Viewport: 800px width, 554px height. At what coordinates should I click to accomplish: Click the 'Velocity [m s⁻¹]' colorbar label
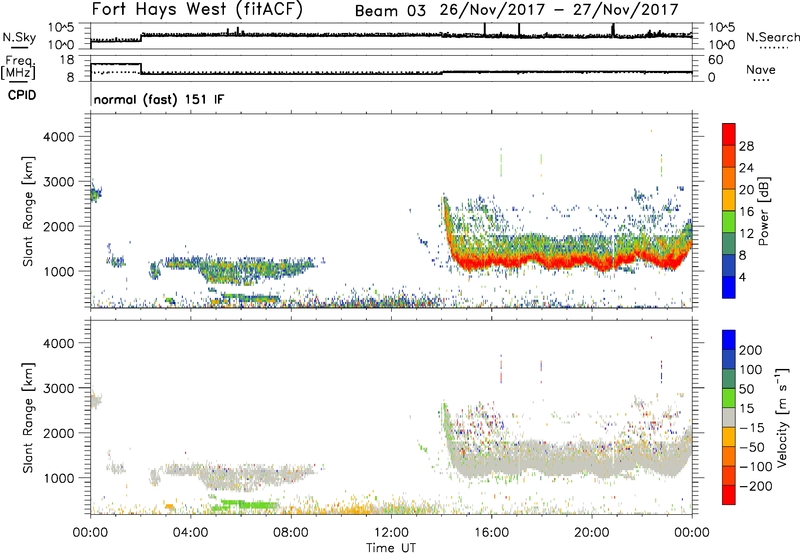(782, 417)
